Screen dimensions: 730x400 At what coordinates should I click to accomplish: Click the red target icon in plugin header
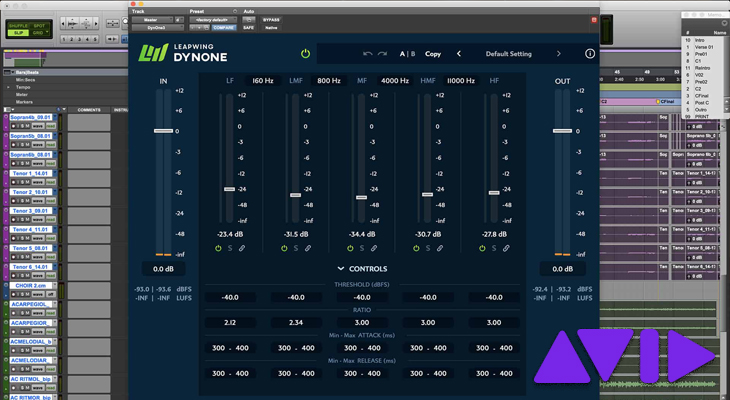[x=594, y=20]
